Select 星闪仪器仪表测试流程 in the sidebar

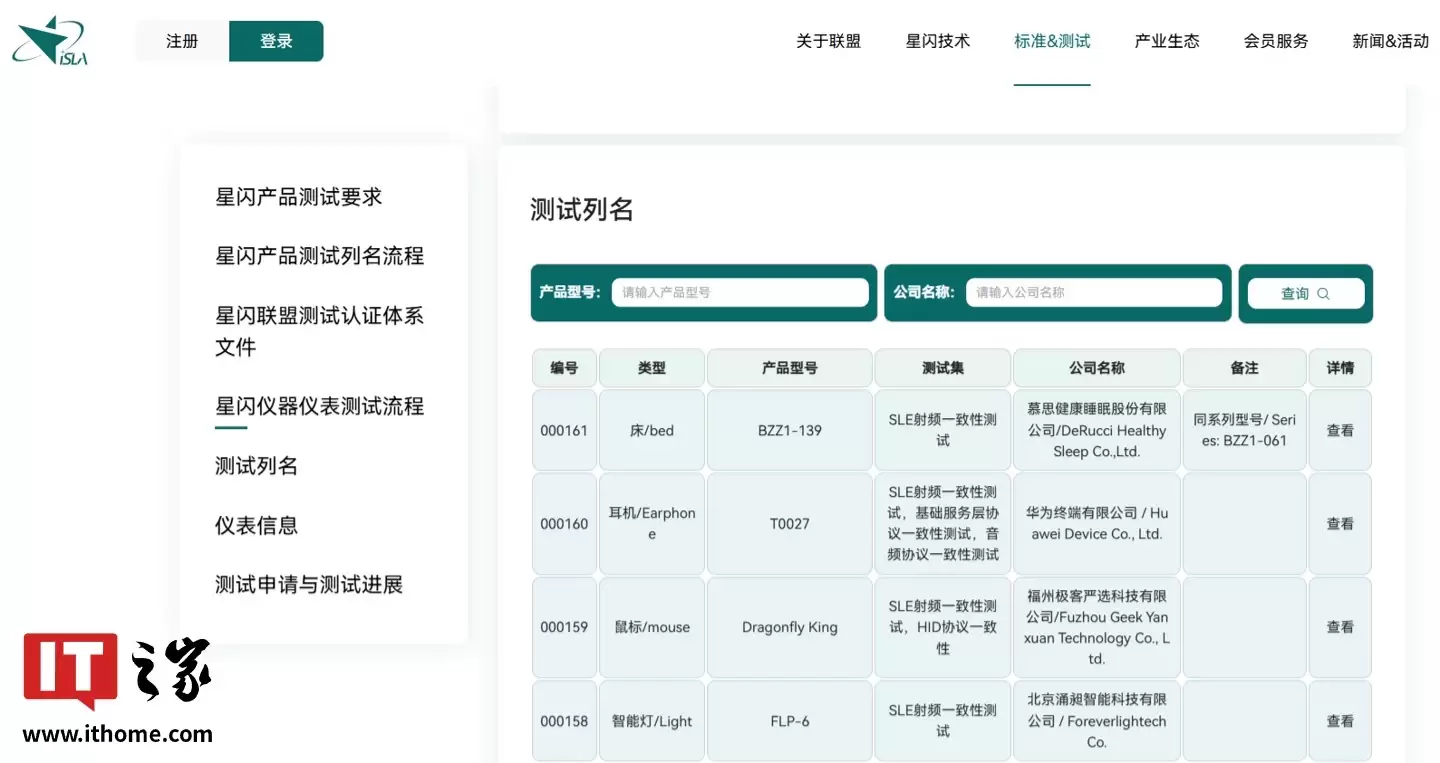pos(318,405)
